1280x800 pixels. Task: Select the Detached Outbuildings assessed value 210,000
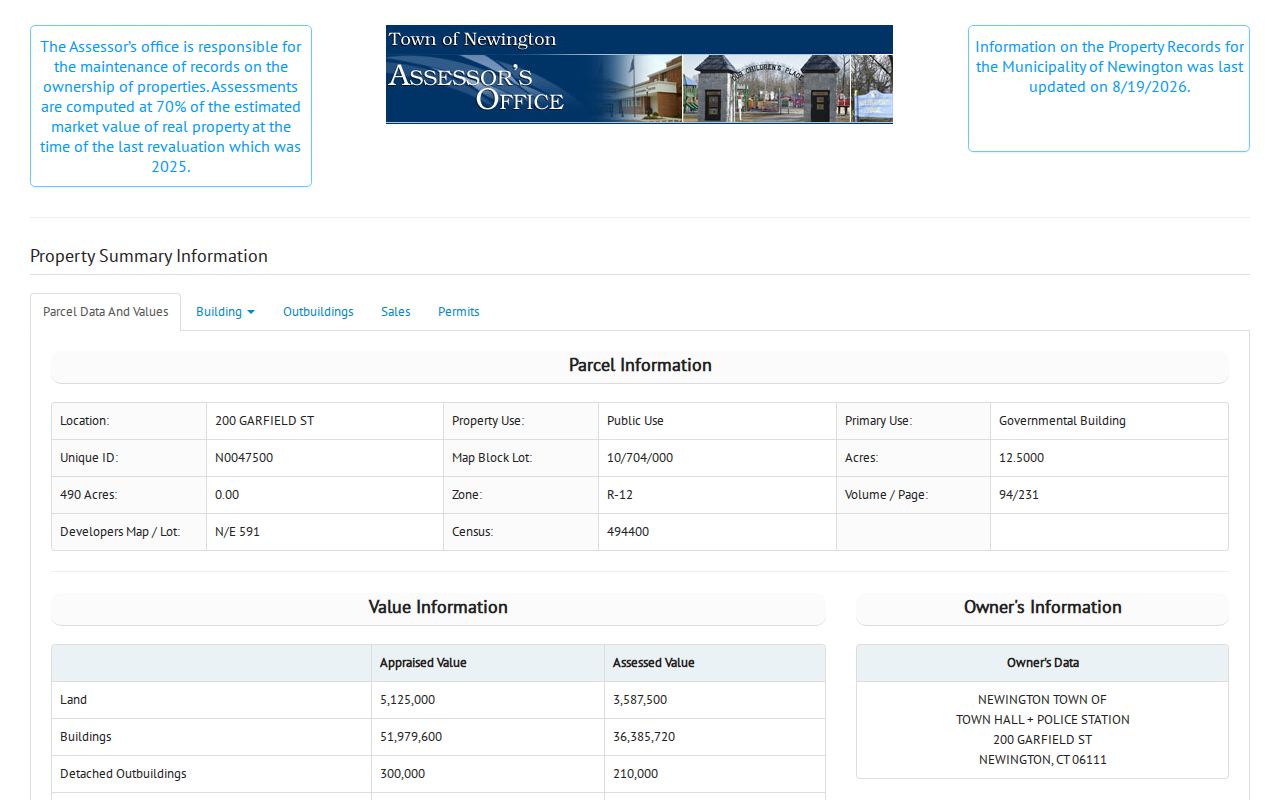(635, 774)
